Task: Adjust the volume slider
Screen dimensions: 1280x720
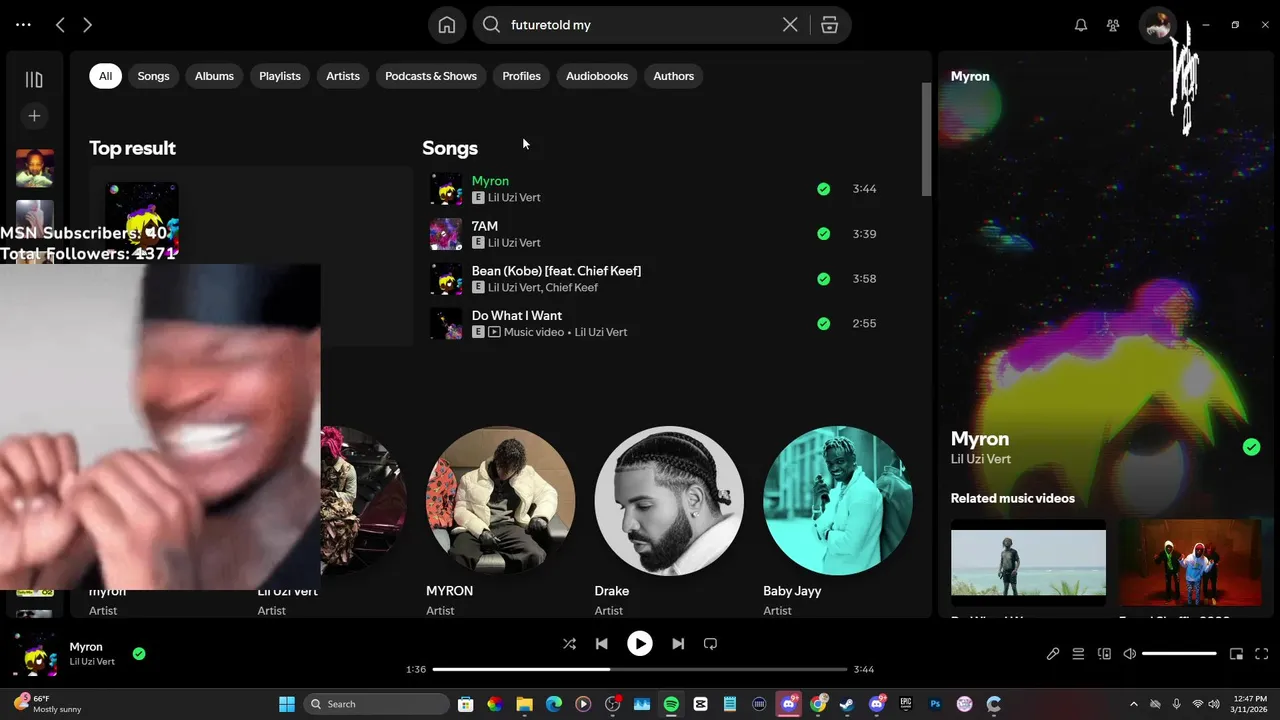Action: pyautogui.click(x=1179, y=654)
